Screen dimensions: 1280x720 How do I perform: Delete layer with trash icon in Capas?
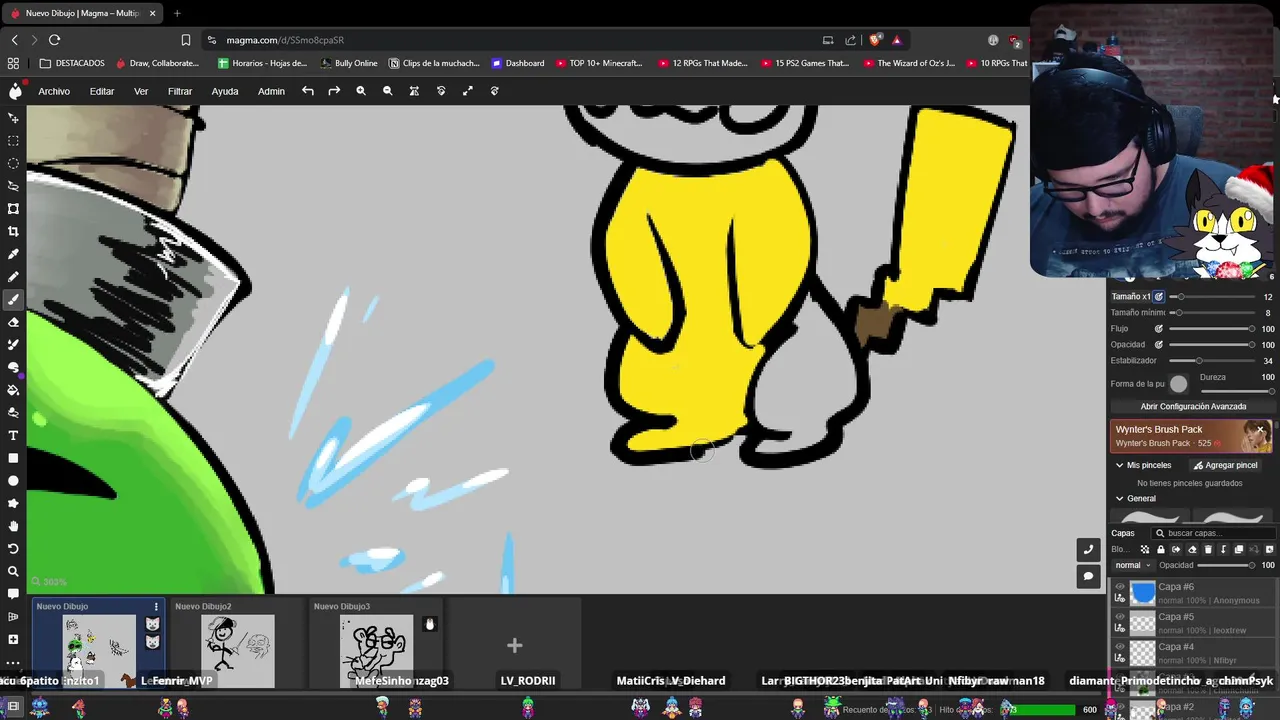[x=1208, y=549]
